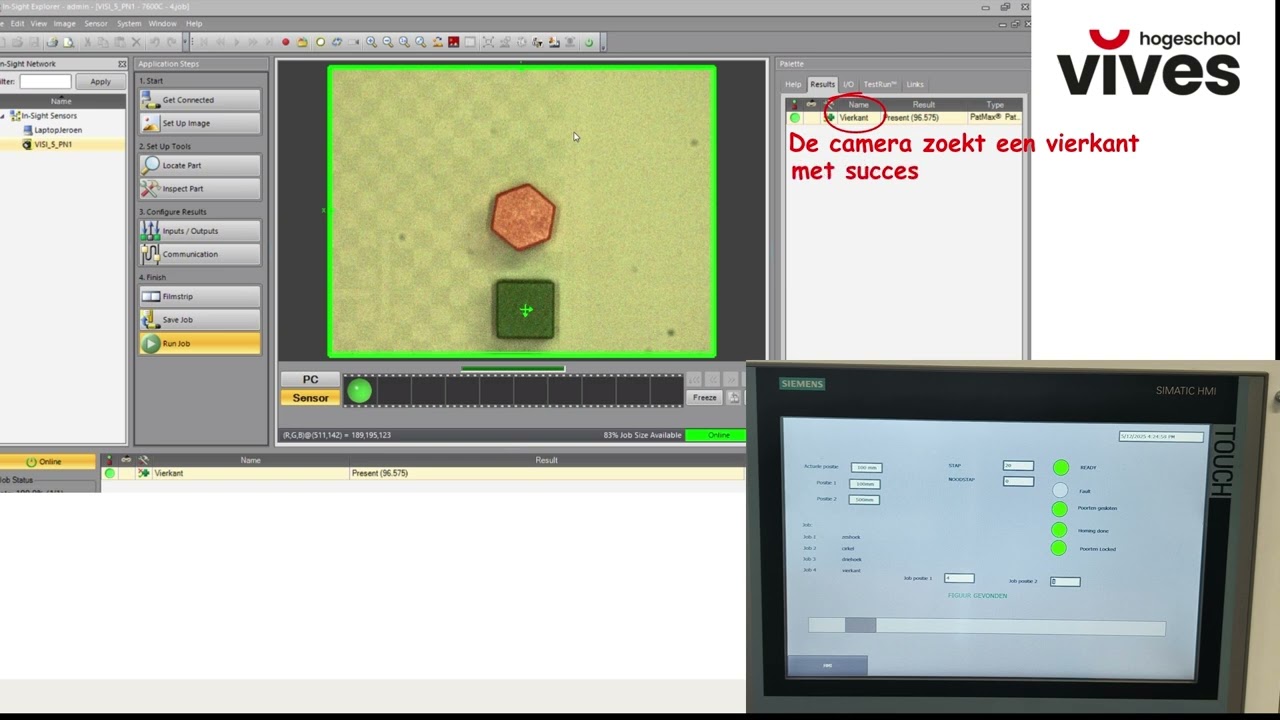
Task: Click the Type column header in Palette
Action: (x=995, y=105)
